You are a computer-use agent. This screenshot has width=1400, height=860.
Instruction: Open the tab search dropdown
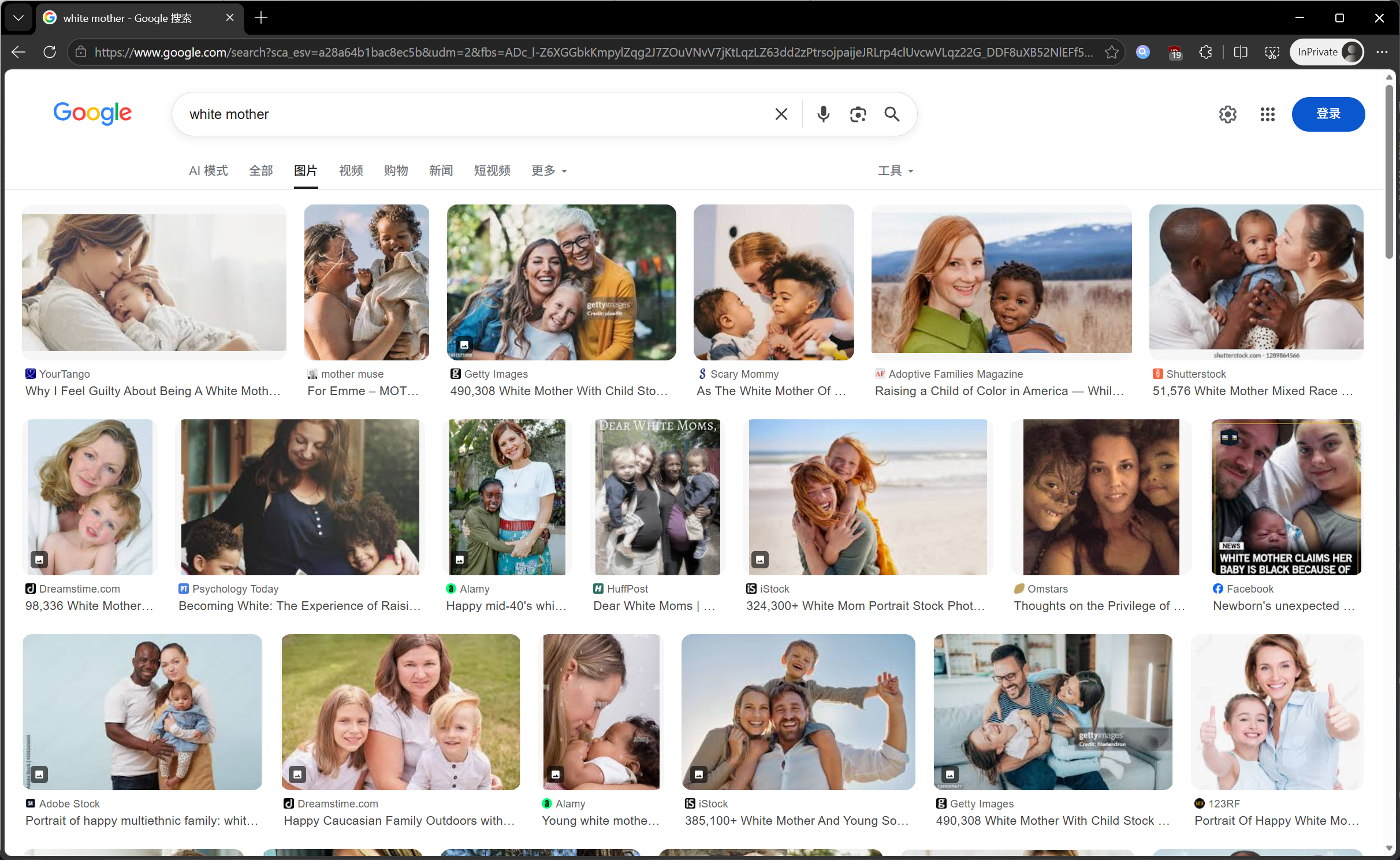[18, 18]
